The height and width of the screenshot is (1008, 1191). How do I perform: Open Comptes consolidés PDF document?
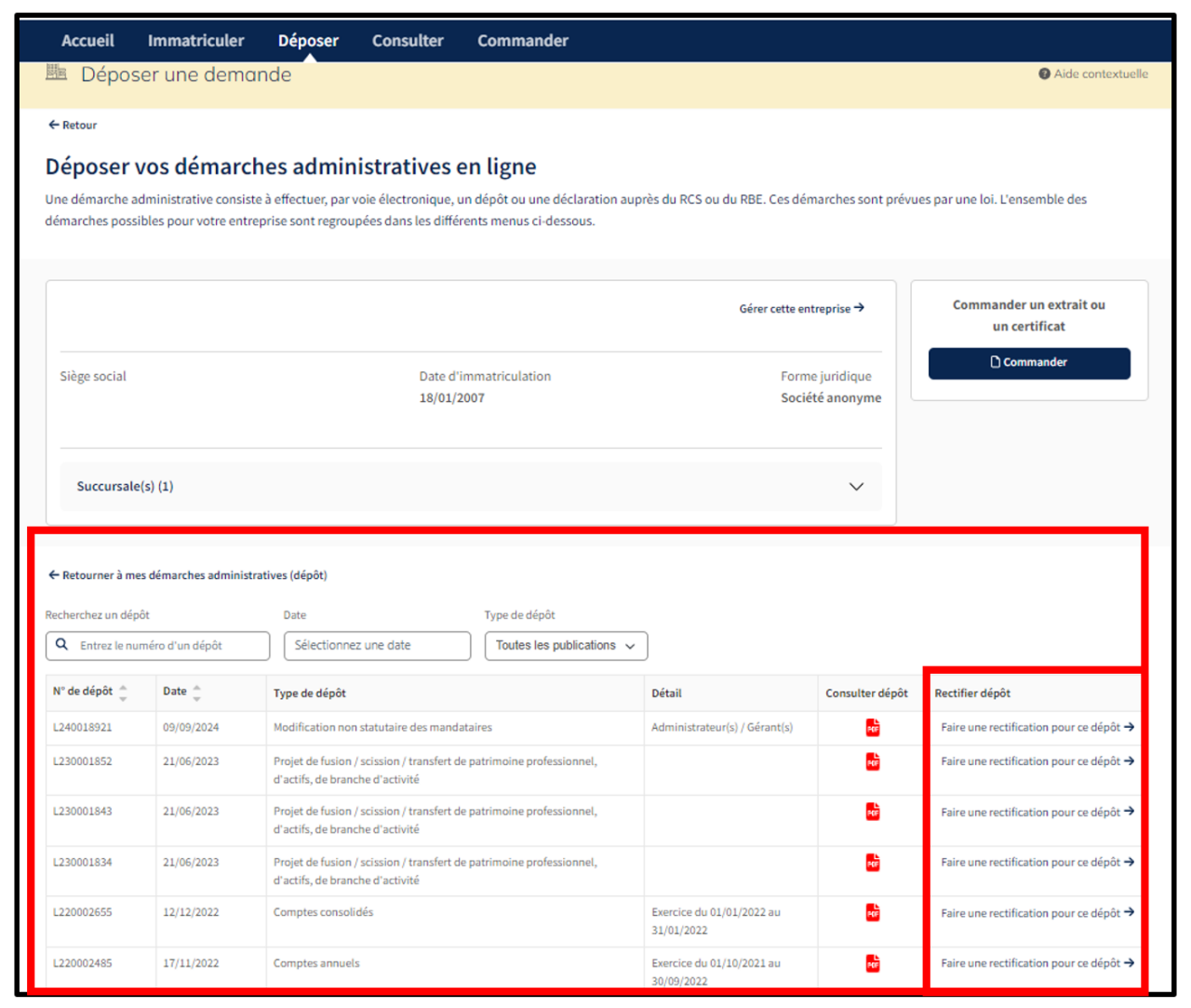(x=872, y=913)
